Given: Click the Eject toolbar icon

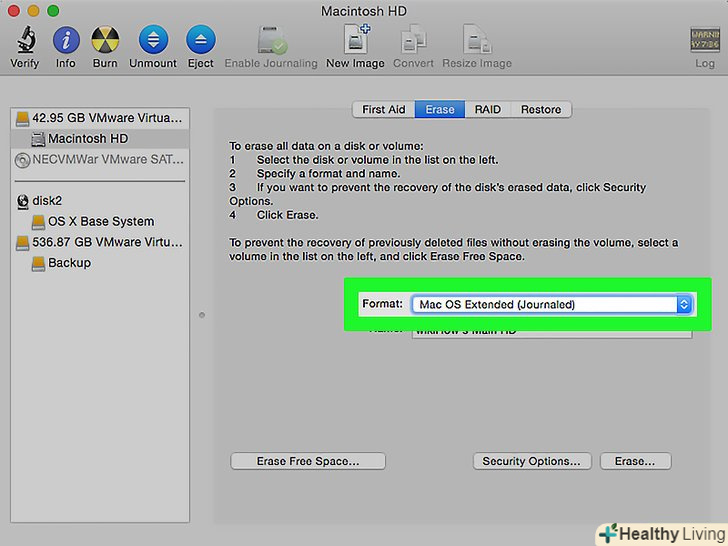Looking at the screenshot, I should [201, 40].
